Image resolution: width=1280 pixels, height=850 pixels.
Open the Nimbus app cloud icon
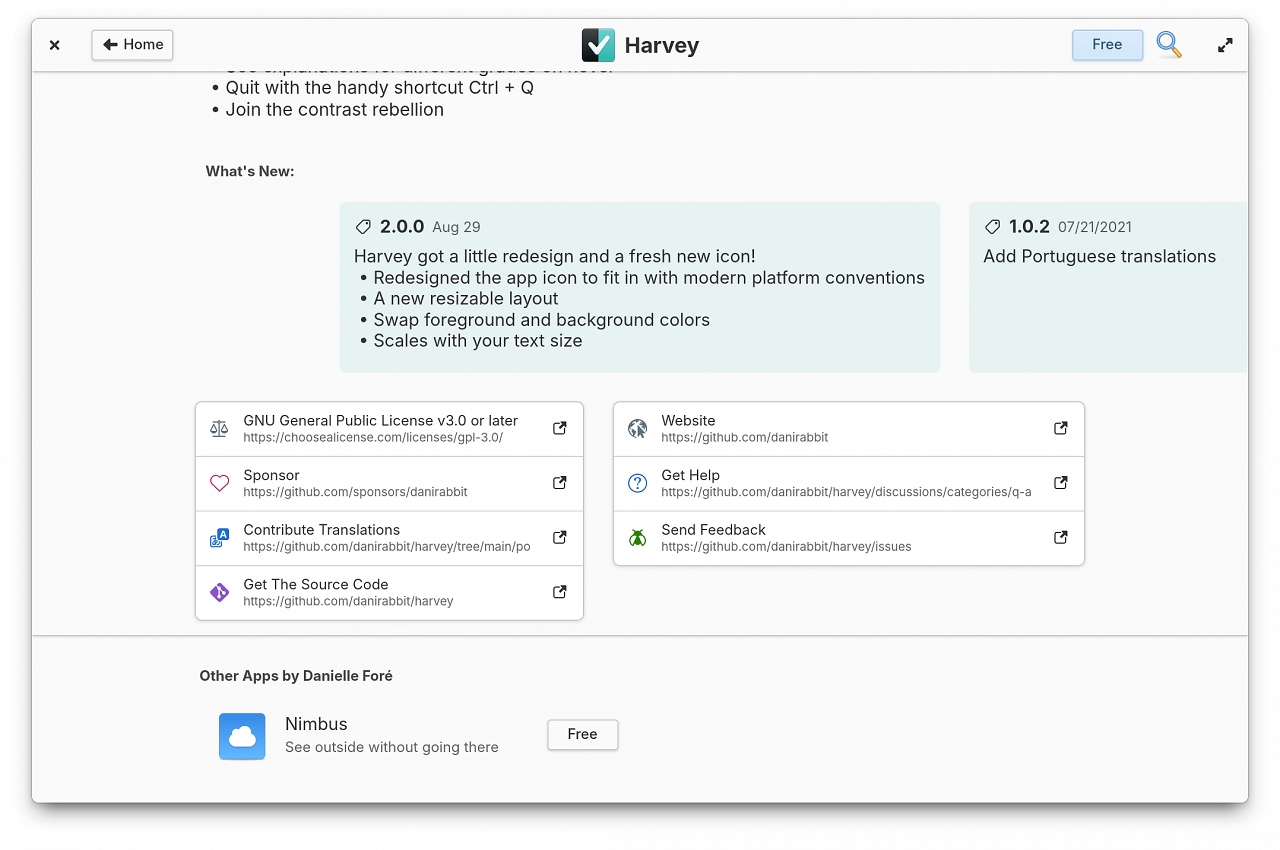[242, 736]
